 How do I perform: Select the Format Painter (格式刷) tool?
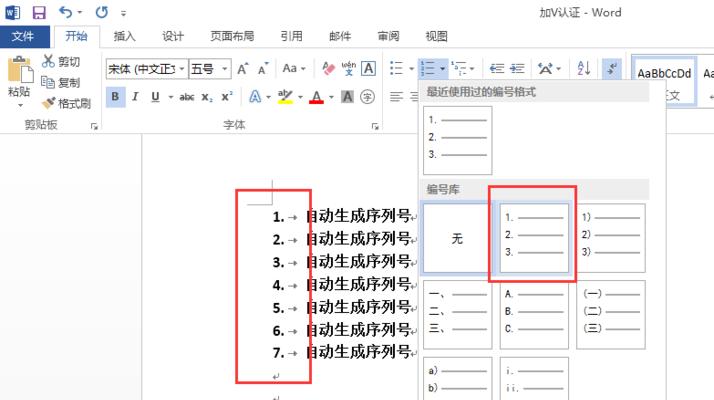coord(49,103)
